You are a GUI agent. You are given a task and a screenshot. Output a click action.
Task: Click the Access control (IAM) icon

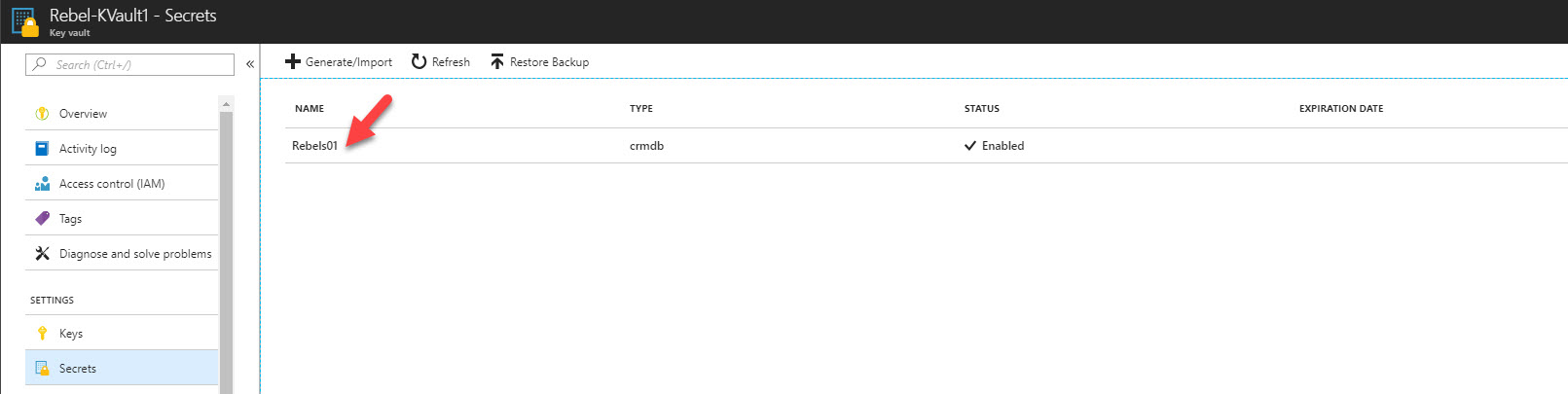click(42, 184)
